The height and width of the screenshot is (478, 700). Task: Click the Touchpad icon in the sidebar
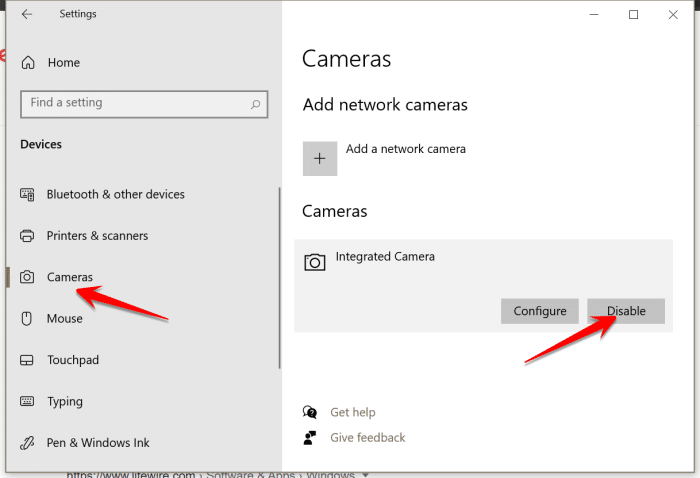click(27, 360)
